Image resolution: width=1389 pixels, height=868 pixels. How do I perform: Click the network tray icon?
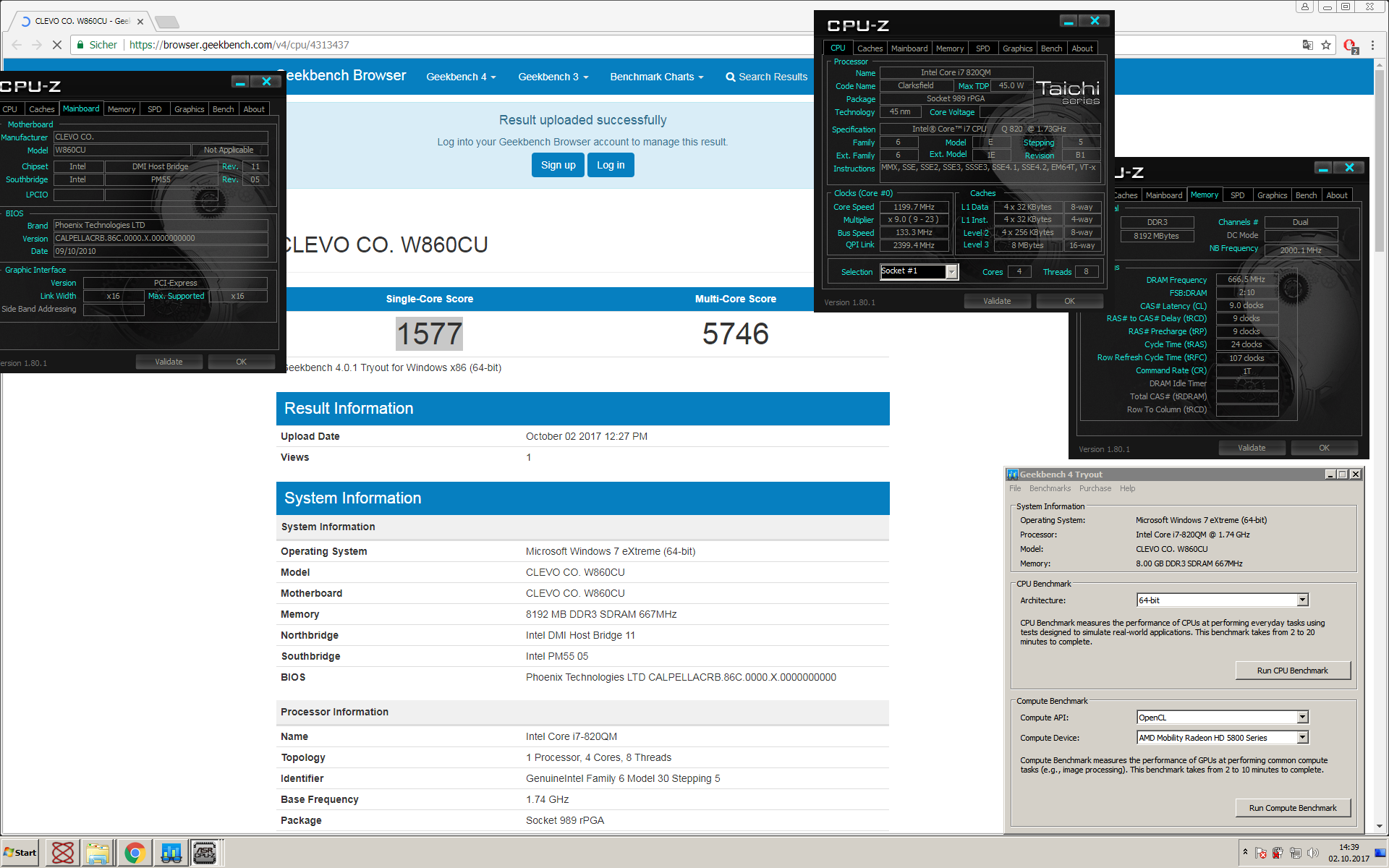(1295, 853)
